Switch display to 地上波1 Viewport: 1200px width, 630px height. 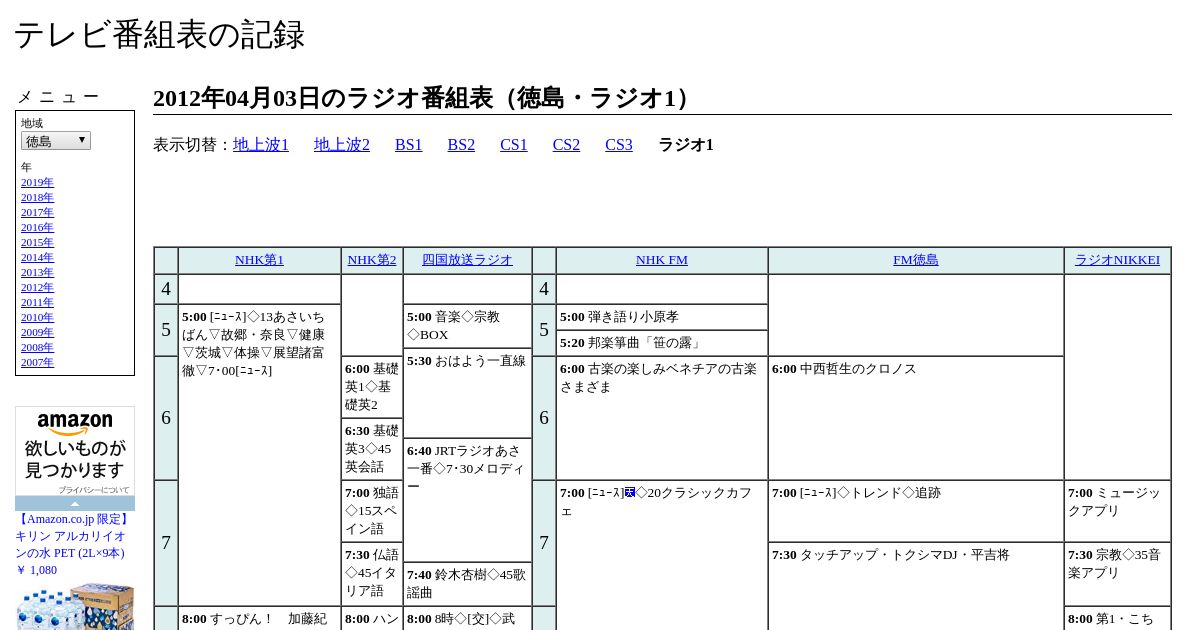pos(261,145)
